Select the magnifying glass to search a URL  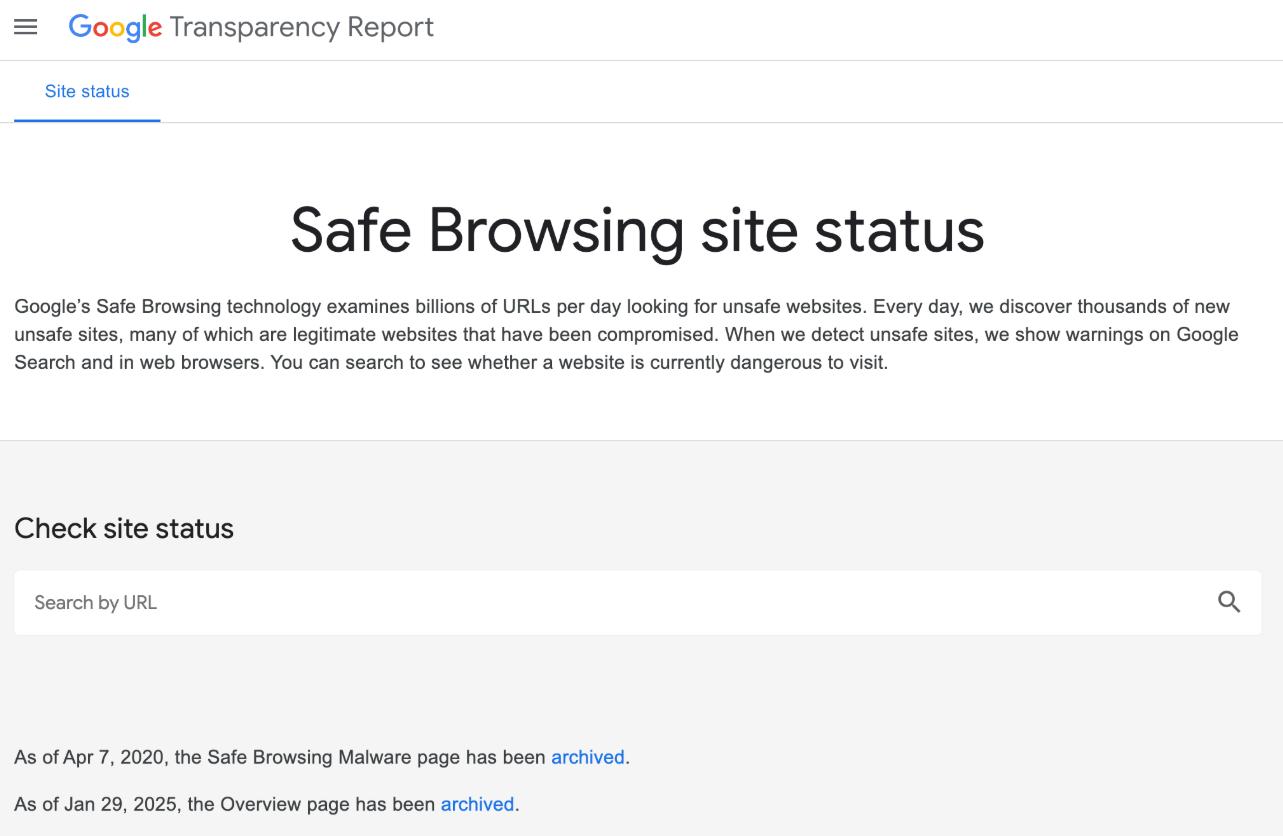coord(1227,602)
